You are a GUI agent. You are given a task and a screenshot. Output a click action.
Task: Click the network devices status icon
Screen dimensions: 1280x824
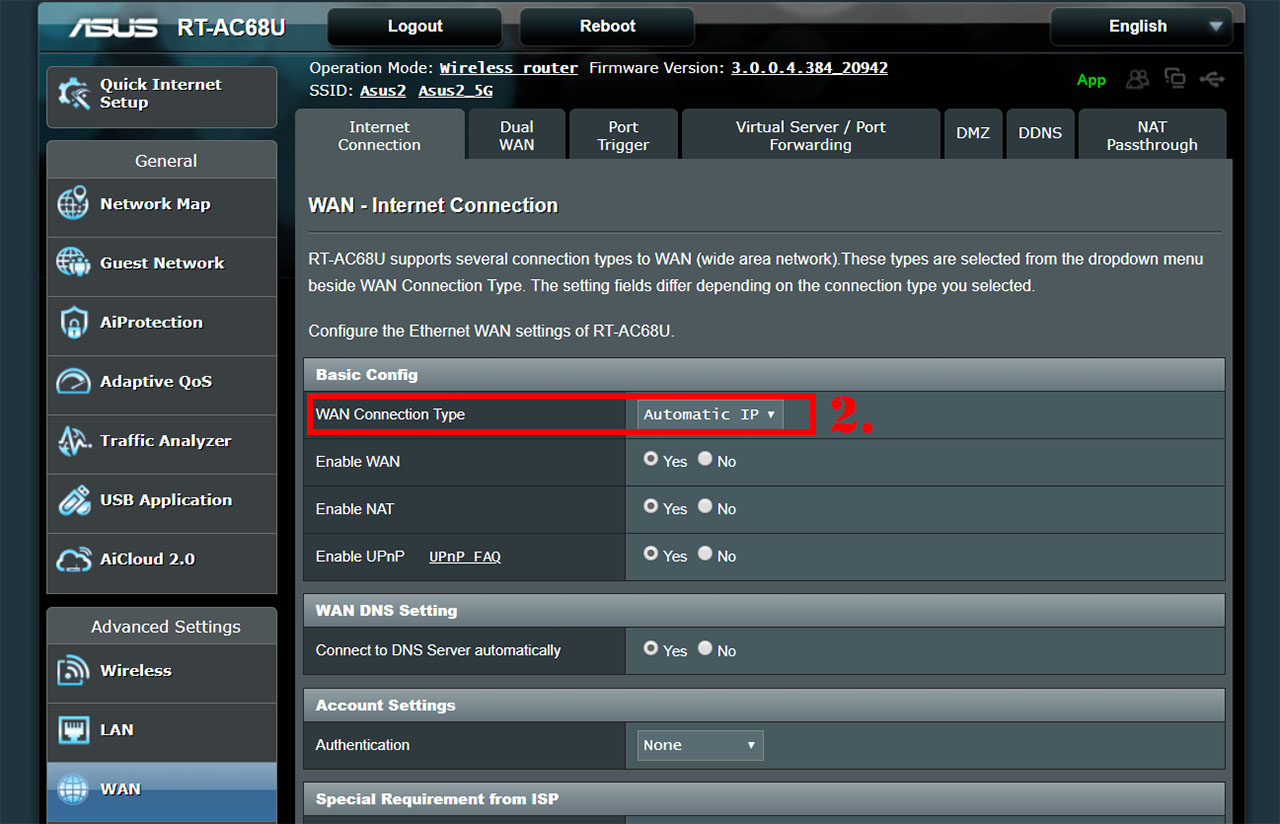pos(1175,80)
